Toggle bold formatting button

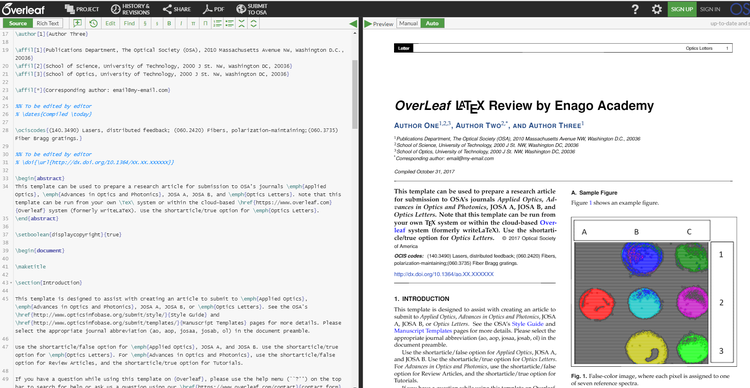(169, 23)
